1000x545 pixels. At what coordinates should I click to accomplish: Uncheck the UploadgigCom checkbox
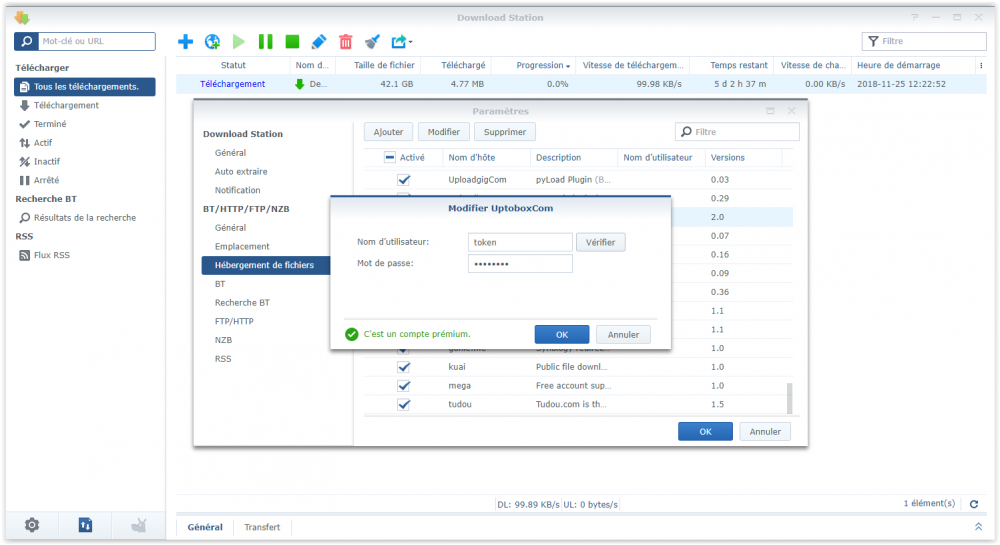404,180
